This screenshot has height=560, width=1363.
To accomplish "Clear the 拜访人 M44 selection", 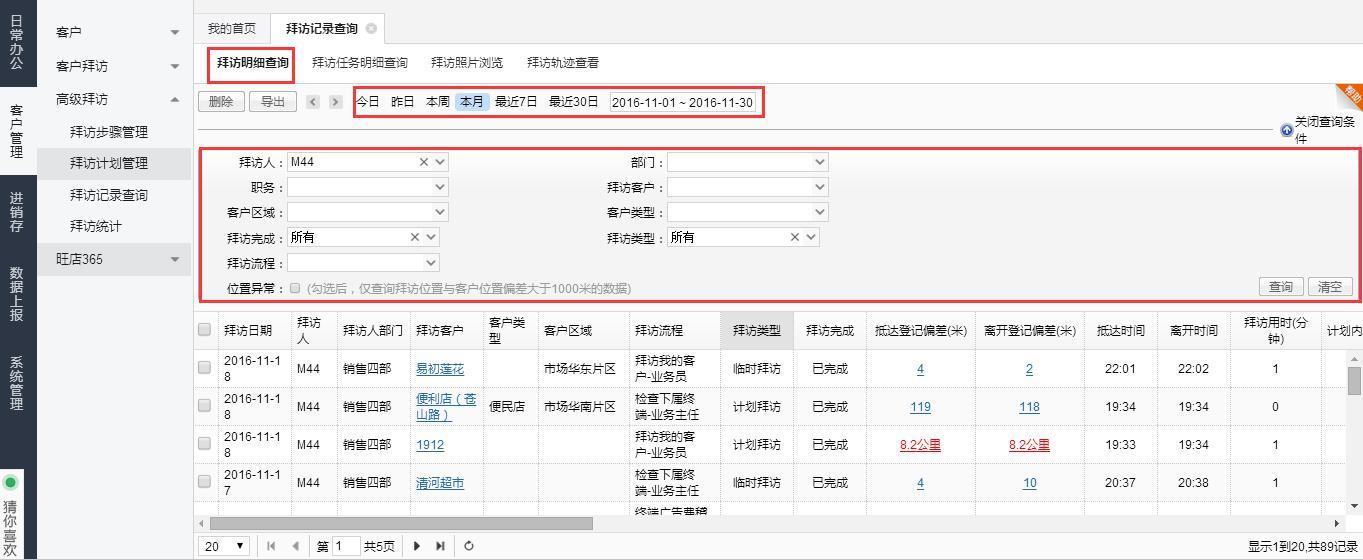I will [423, 162].
